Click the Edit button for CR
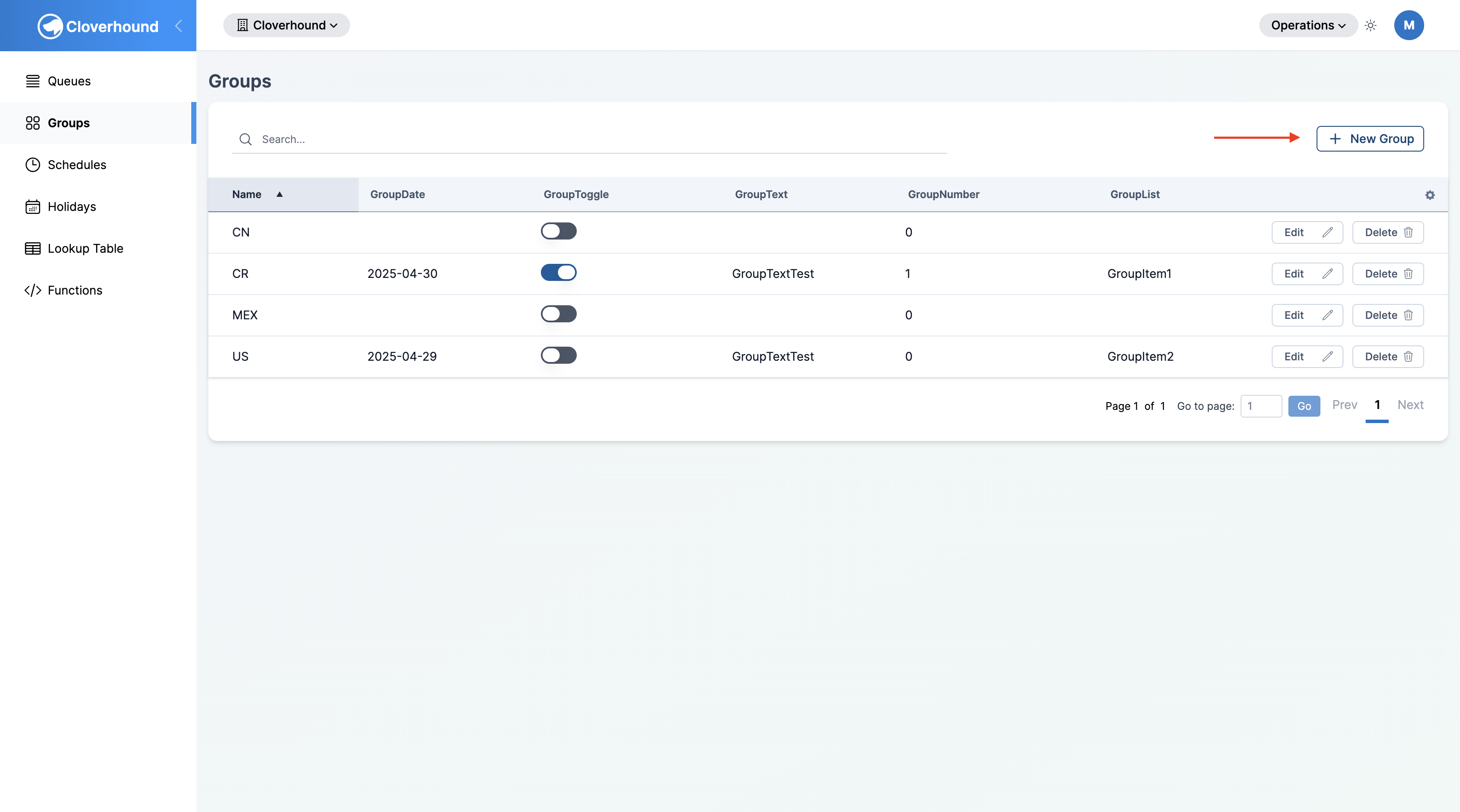The image size is (1460, 812). click(1307, 274)
